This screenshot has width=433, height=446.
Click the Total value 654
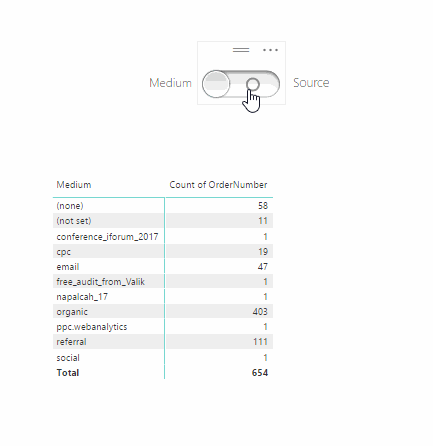(x=260, y=373)
